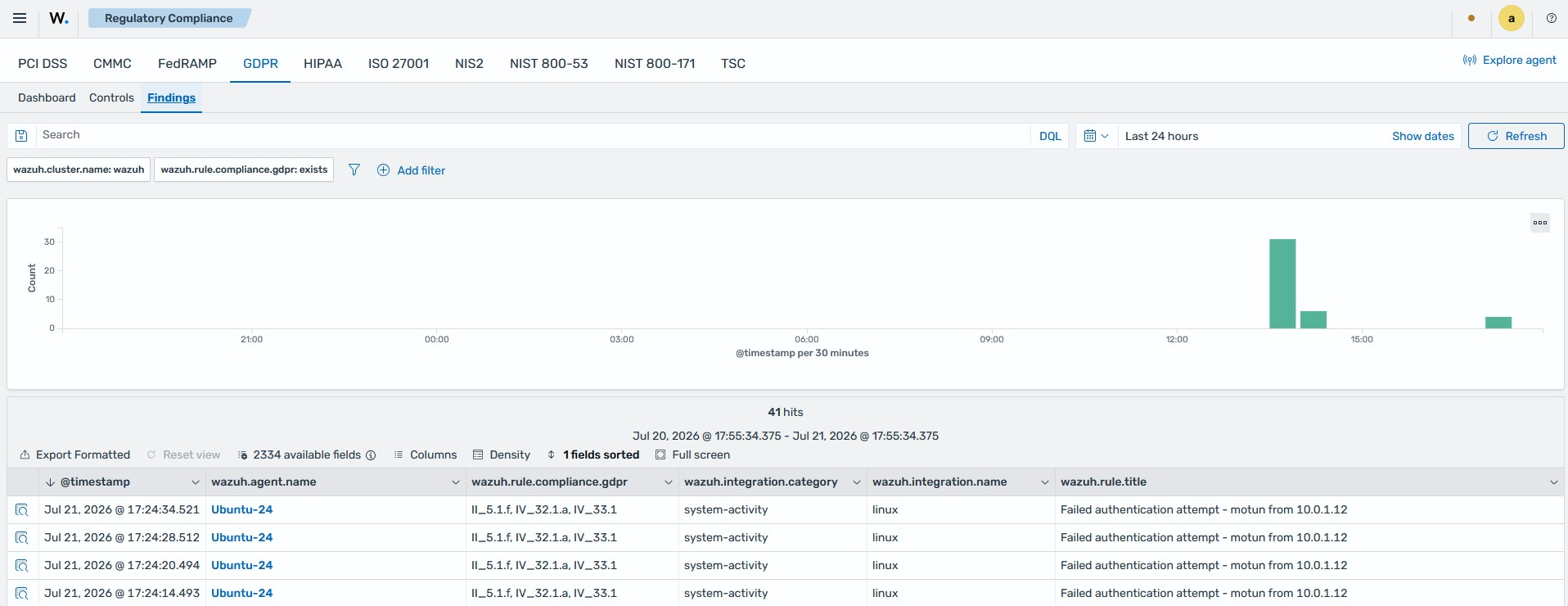Screen dimensions: 1568x606
Task: Open the NIST 800-53 tab
Action: (549, 63)
